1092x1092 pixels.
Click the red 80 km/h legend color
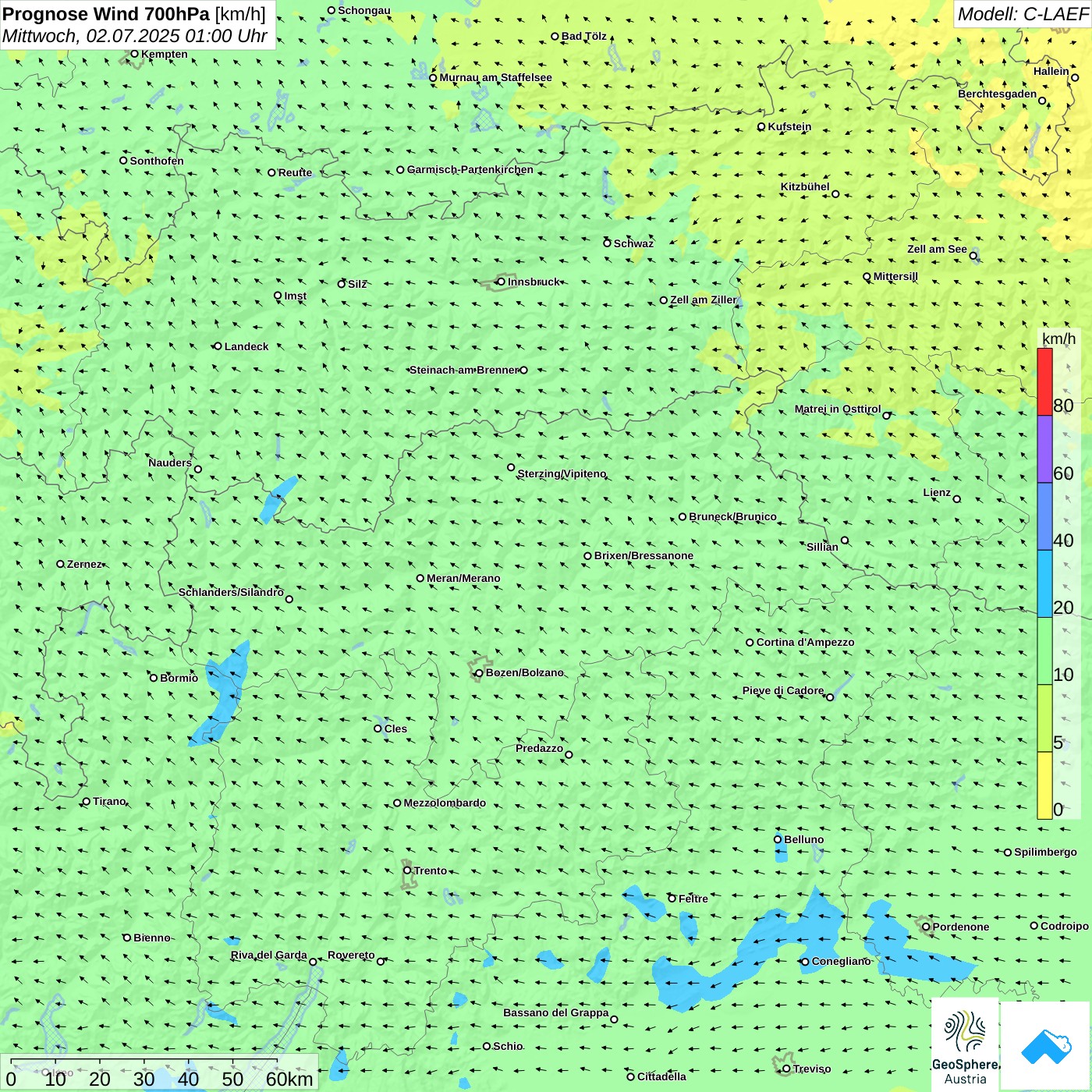pos(1044,381)
